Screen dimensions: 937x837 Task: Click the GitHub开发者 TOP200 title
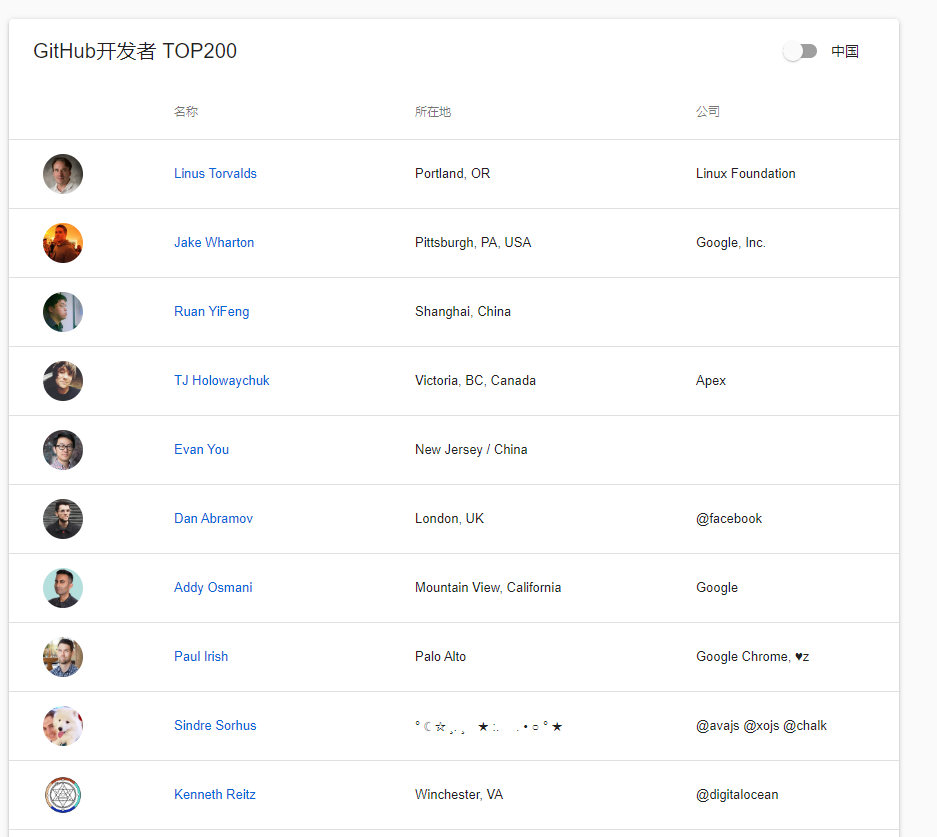coord(135,50)
